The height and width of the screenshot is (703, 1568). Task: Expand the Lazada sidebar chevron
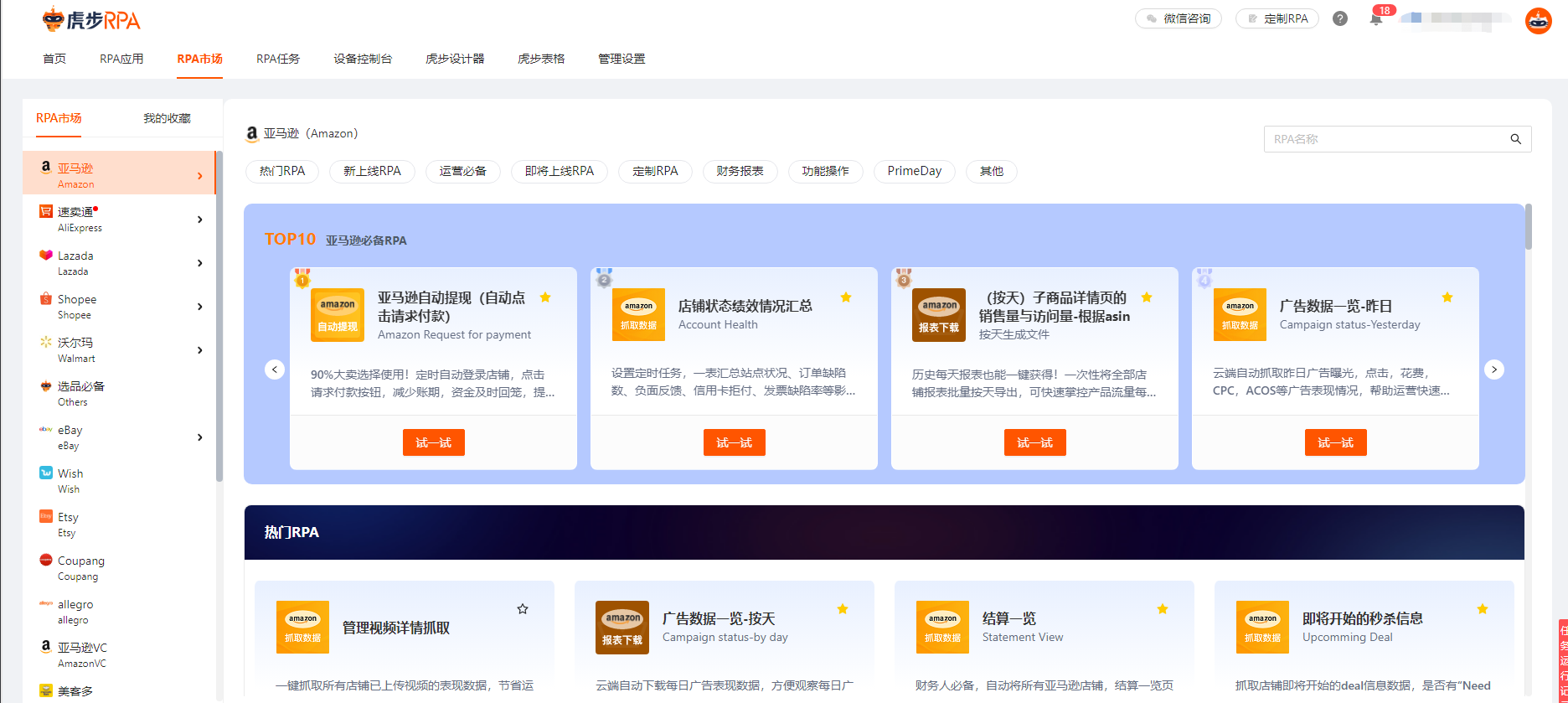point(199,263)
